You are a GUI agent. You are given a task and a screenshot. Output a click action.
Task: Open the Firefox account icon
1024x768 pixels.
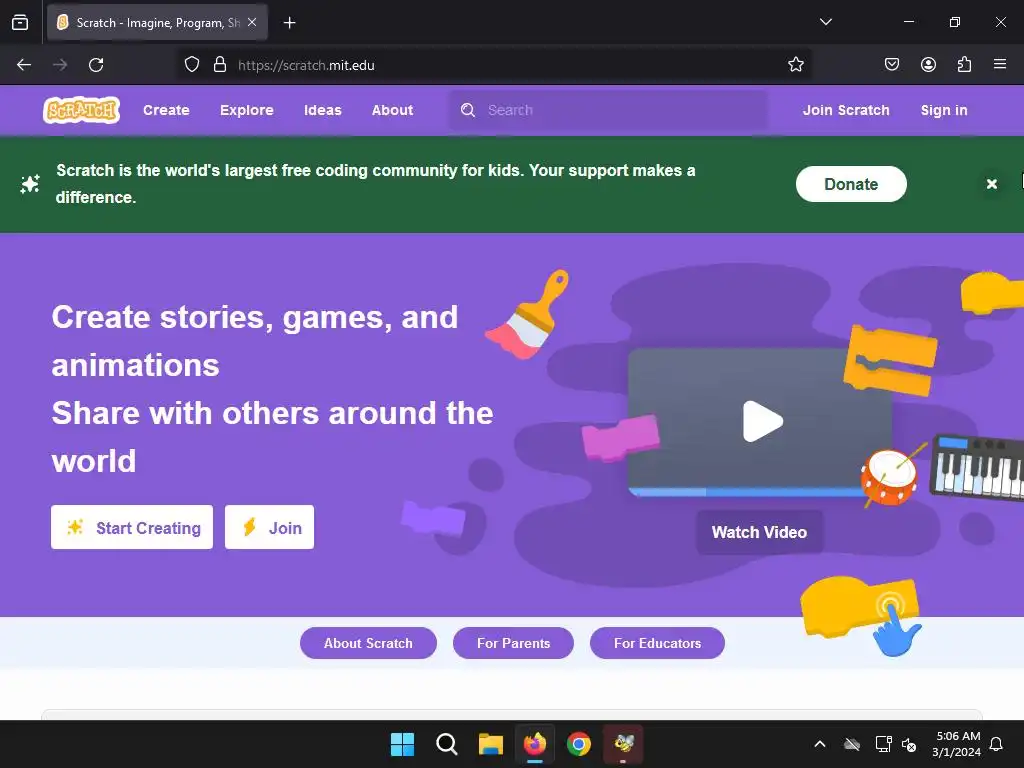pyautogui.click(x=928, y=65)
